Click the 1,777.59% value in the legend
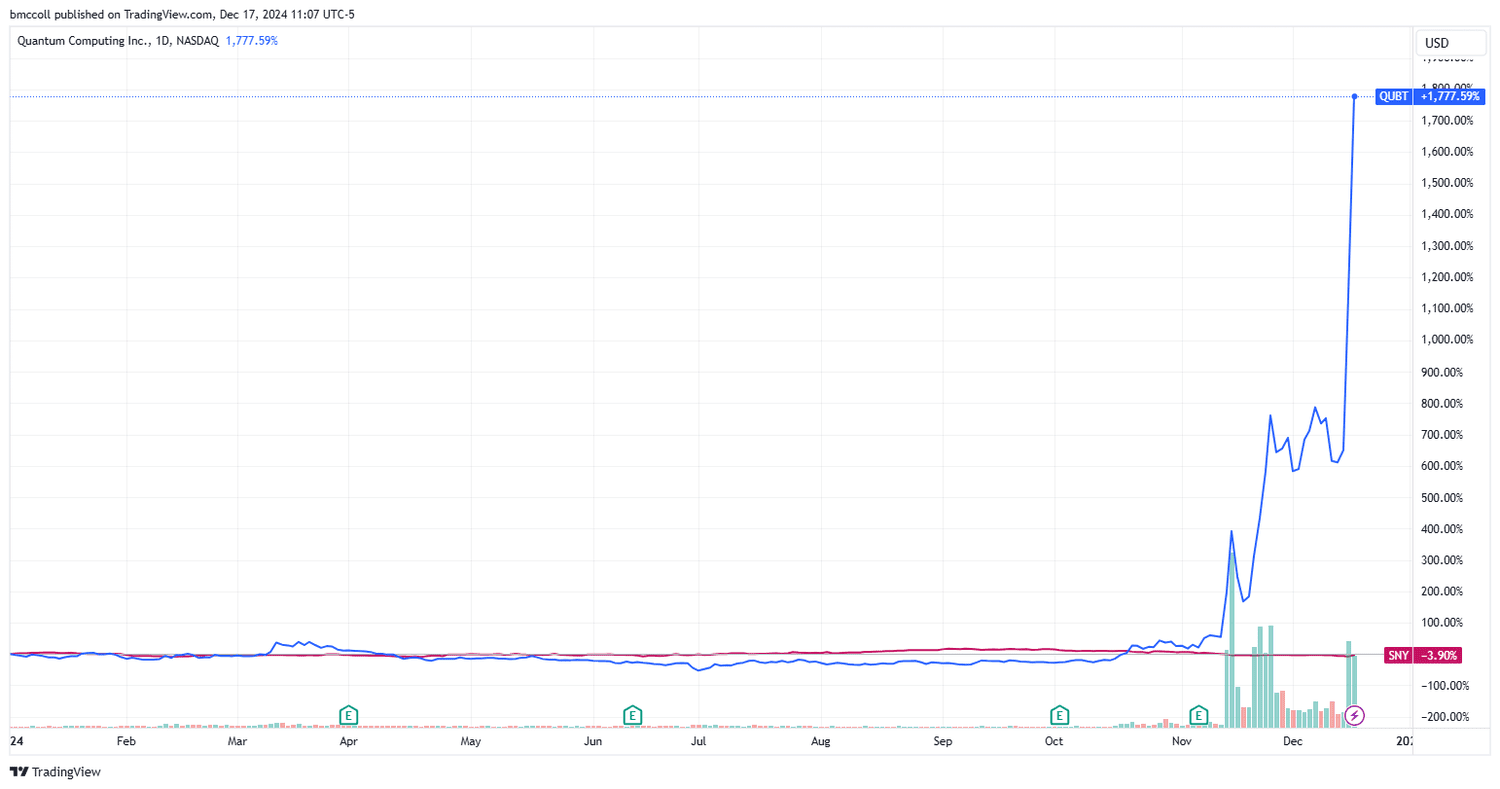The image size is (1500, 789). pos(251,41)
